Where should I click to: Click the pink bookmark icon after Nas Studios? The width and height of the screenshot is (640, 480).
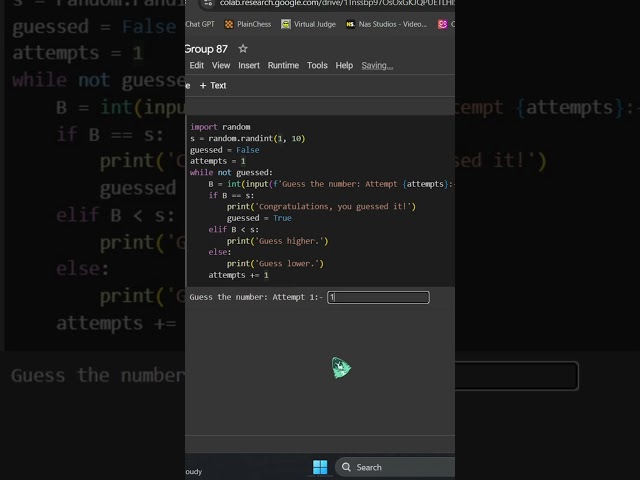pos(442,24)
